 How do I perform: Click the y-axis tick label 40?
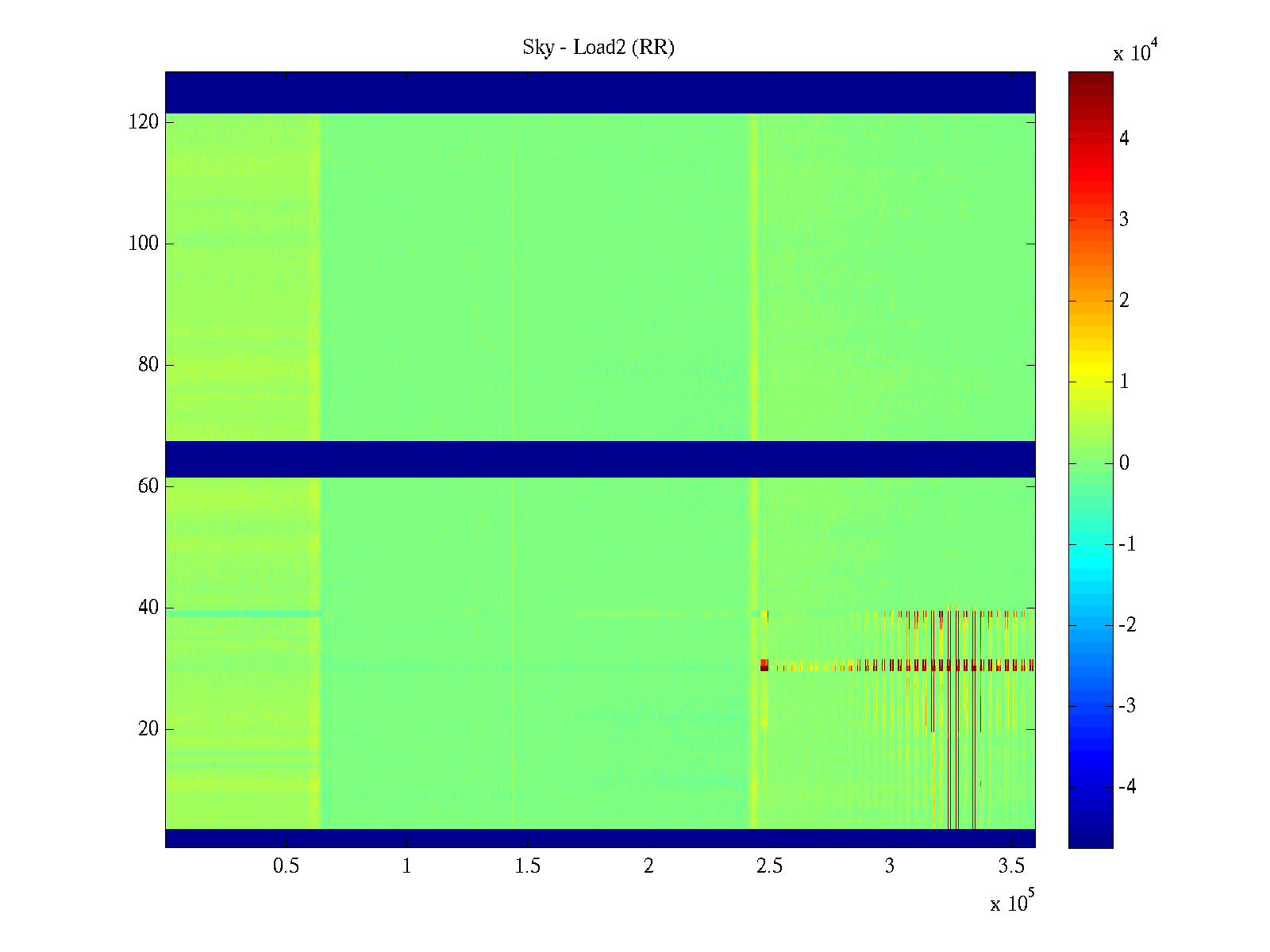pos(148,608)
